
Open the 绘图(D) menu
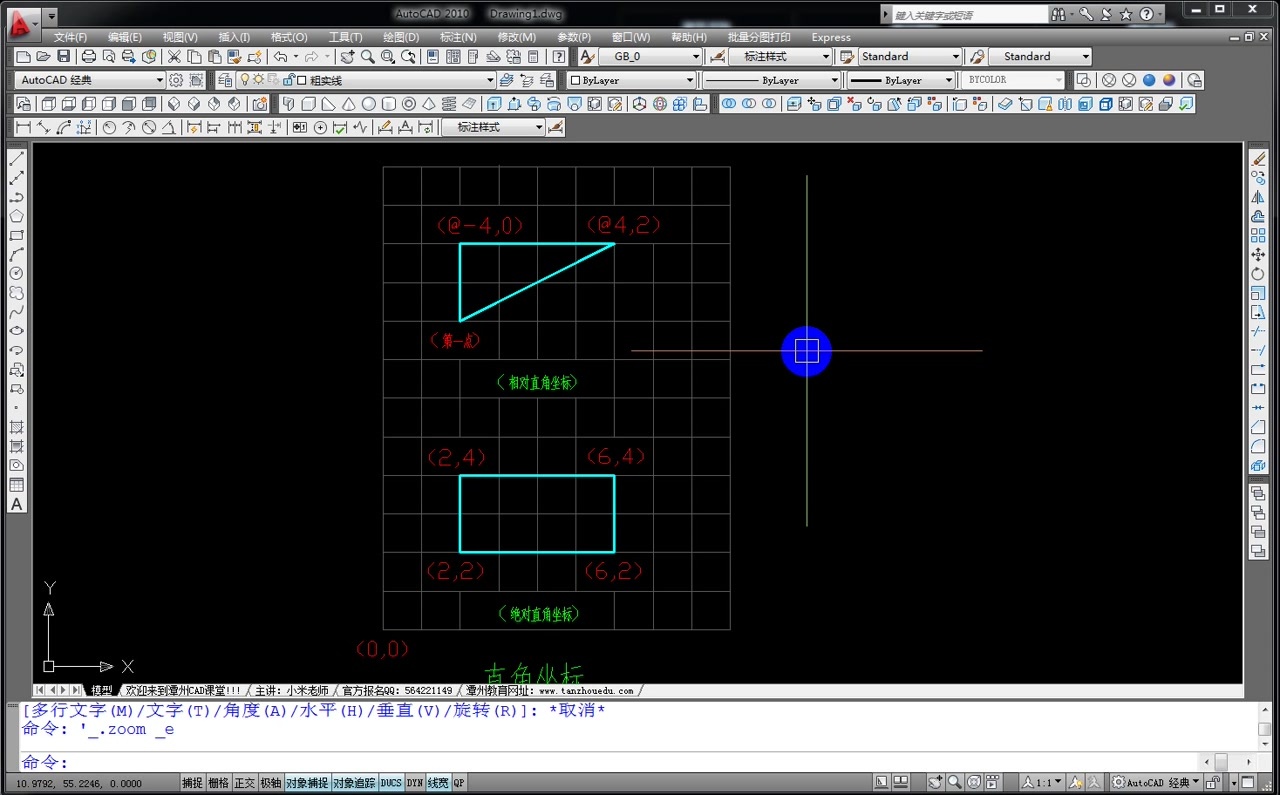point(401,37)
